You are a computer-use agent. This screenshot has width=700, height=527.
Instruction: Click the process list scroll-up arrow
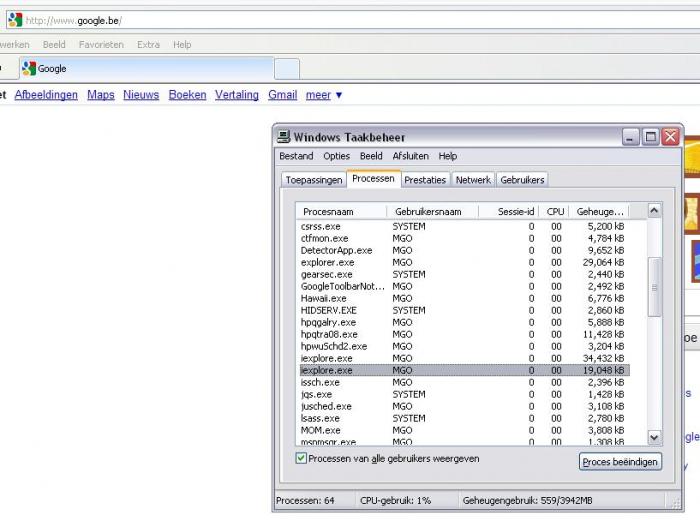(x=654, y=210)
